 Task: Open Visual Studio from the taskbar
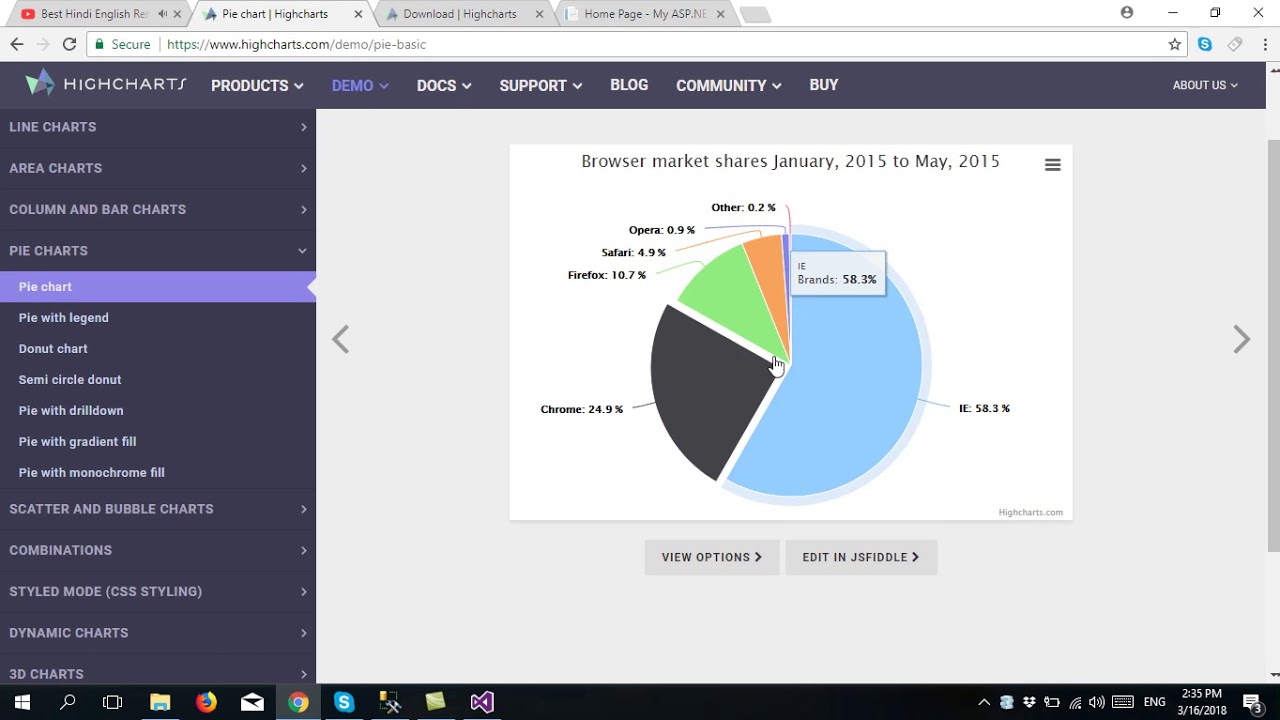[482, 702]
